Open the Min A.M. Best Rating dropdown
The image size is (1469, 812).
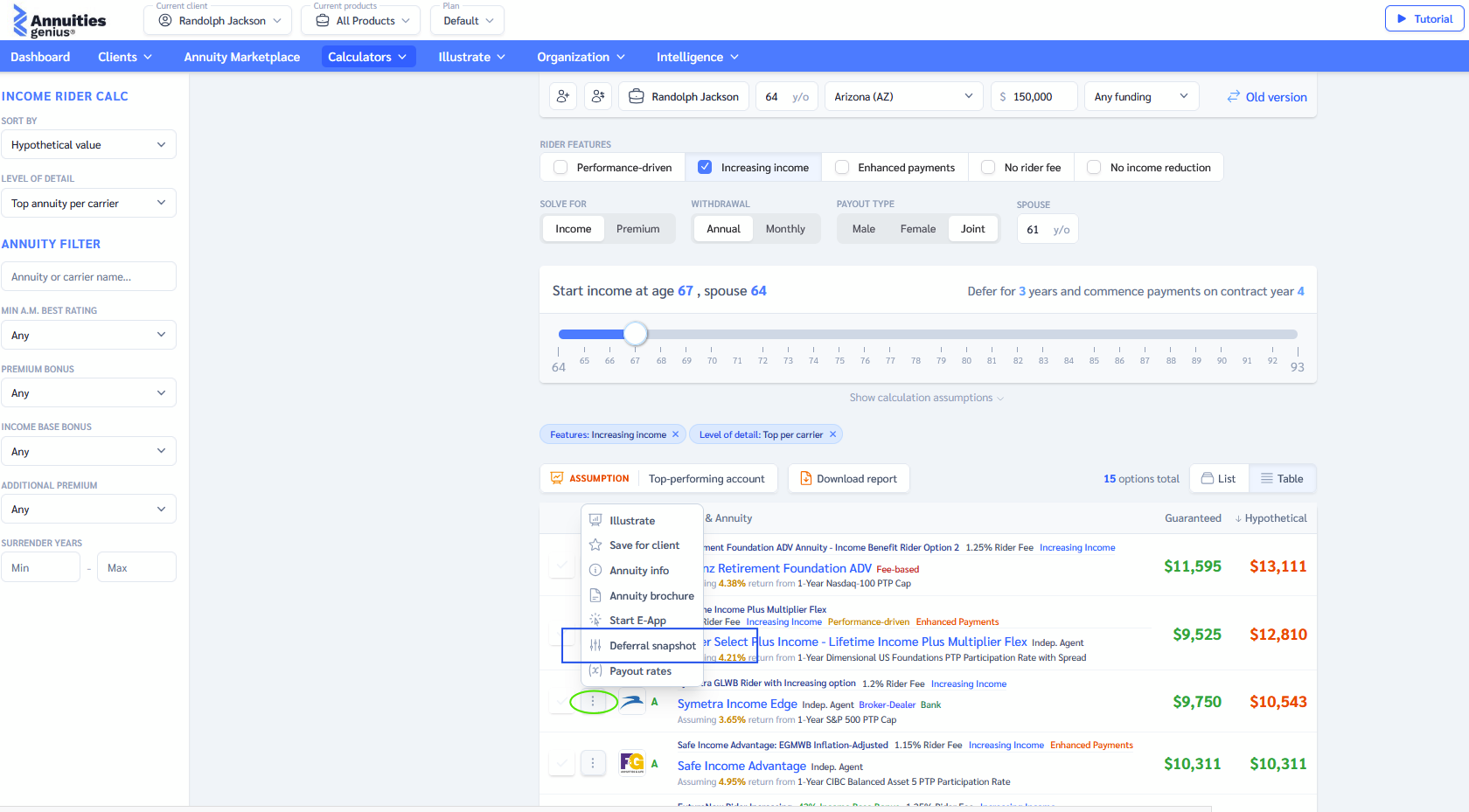[88, 335]
